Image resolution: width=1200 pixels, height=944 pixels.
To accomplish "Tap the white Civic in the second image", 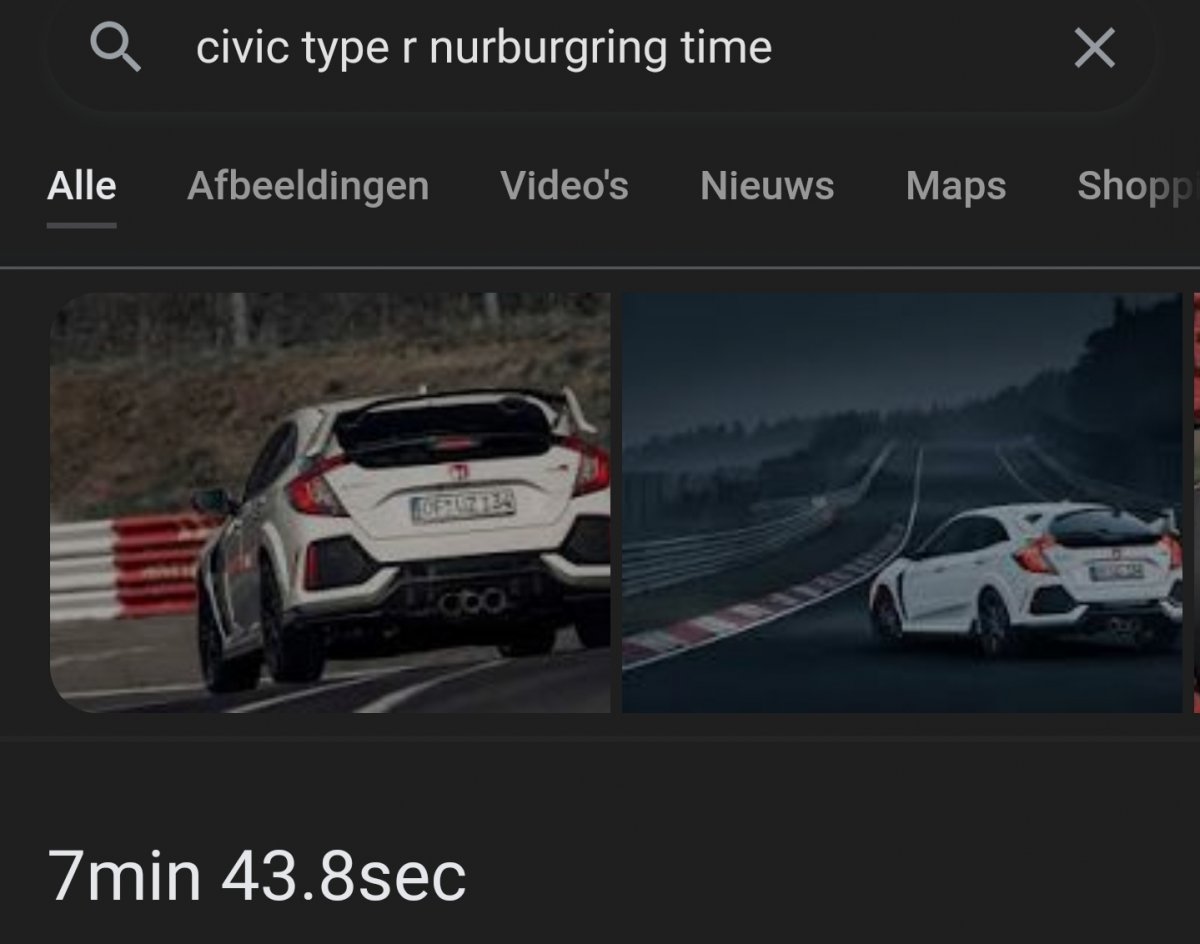I will tap(1025, 580).
